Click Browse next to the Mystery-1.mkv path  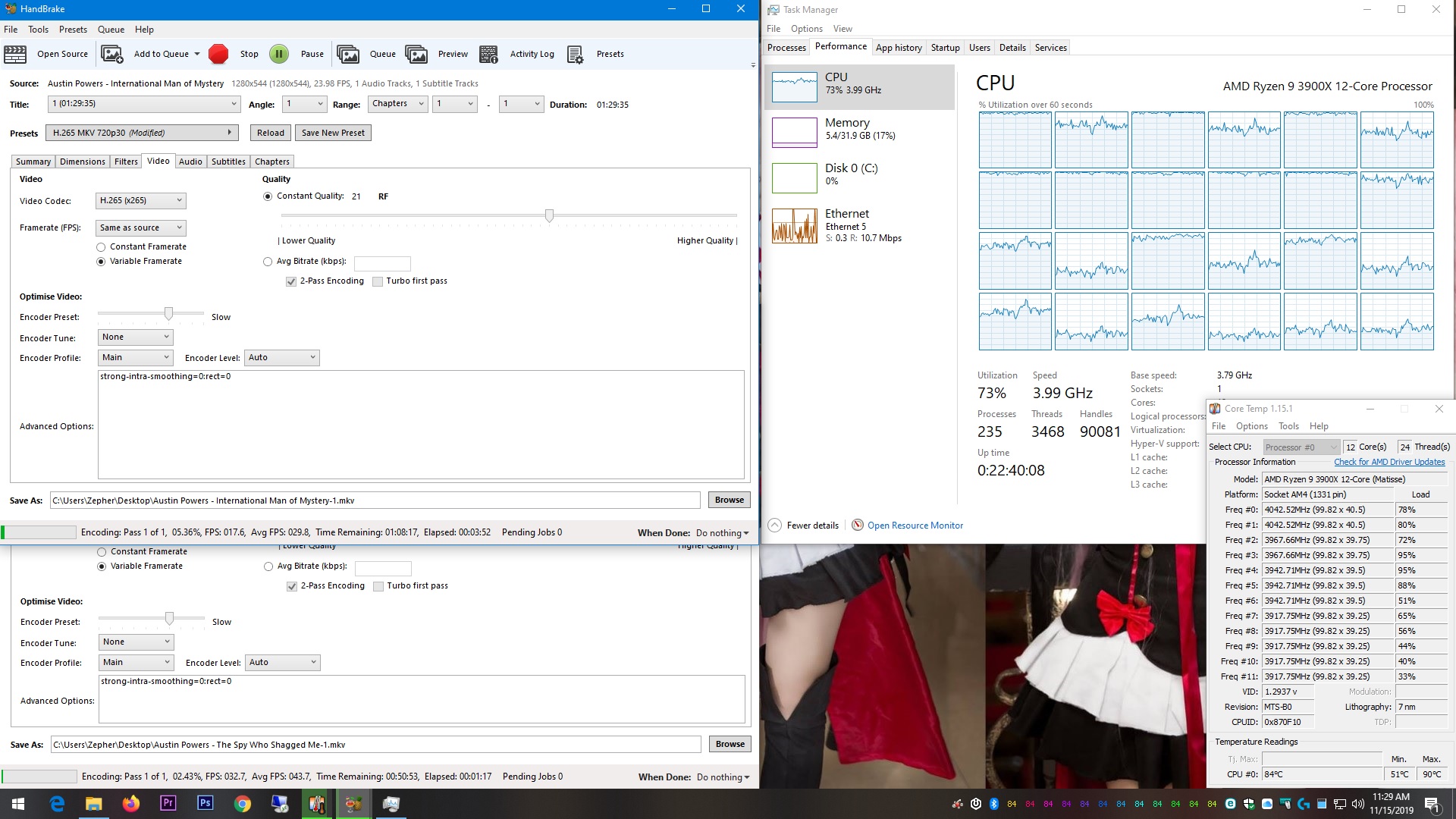click(x=729, y=500)
